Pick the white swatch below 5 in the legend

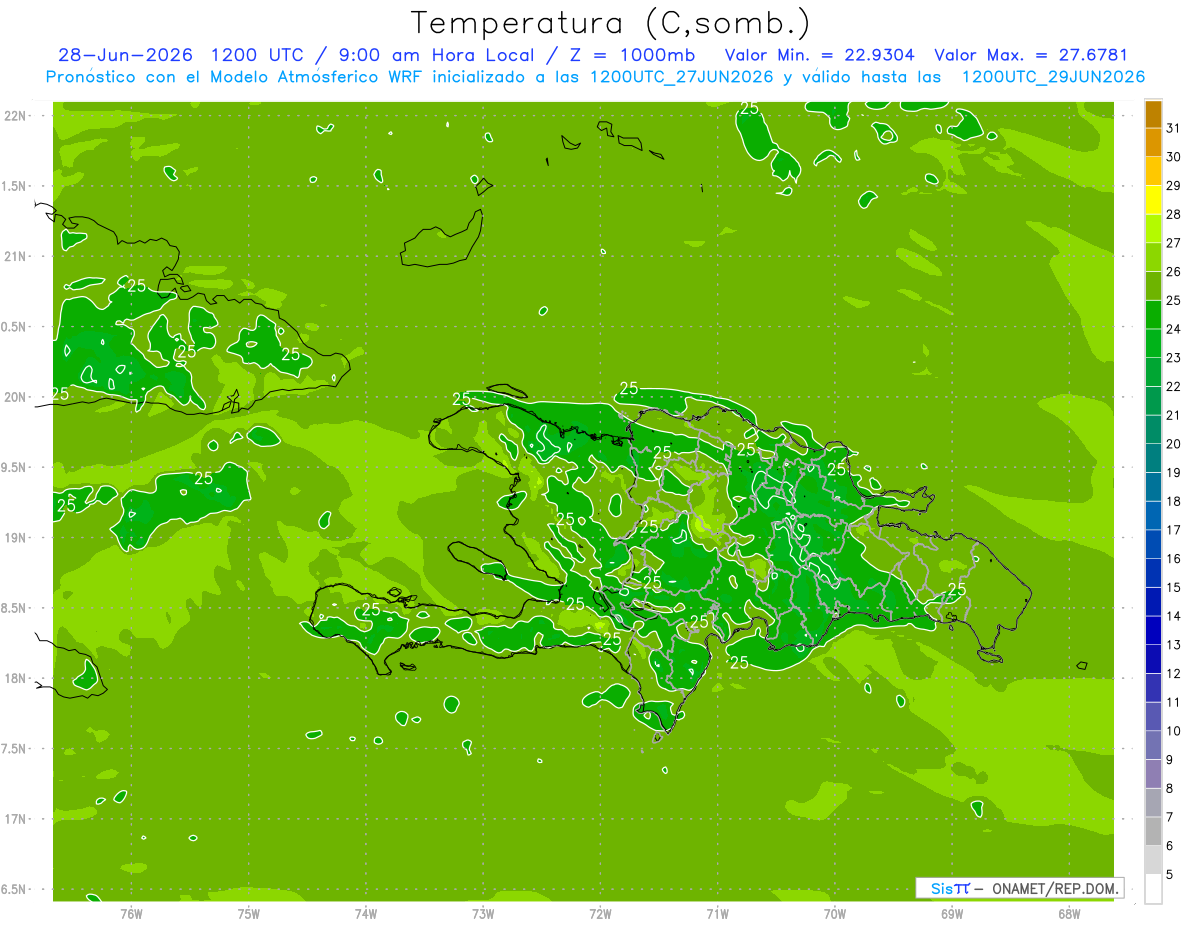(1153, 889)
